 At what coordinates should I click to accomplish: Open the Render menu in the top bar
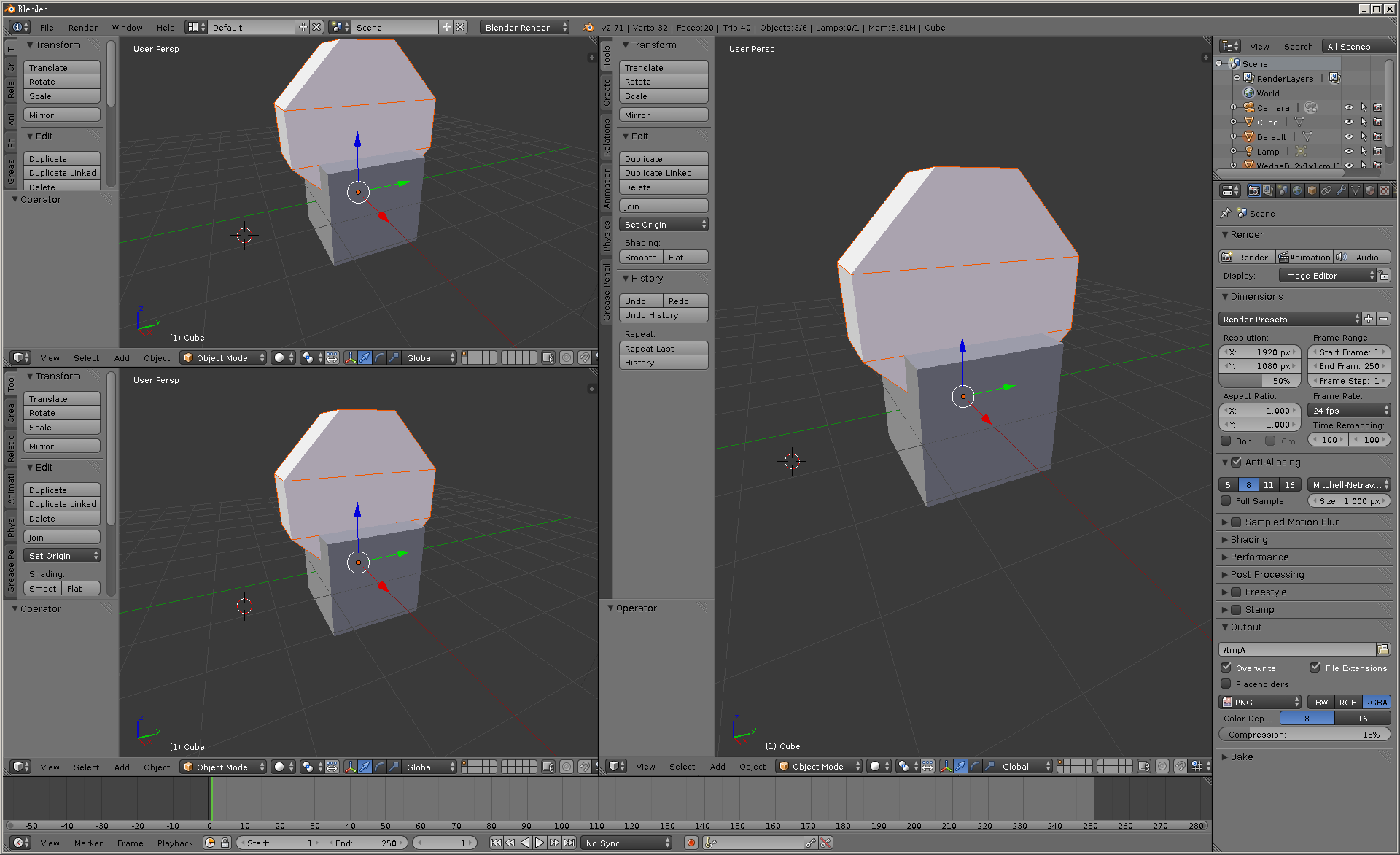(82, 27)
